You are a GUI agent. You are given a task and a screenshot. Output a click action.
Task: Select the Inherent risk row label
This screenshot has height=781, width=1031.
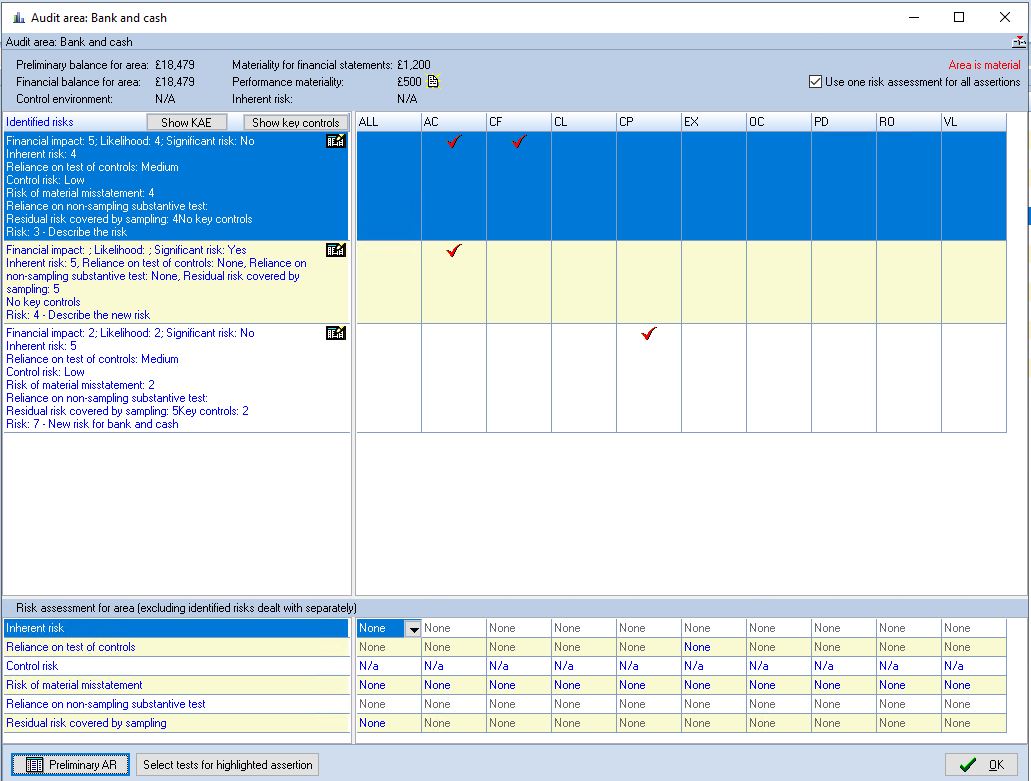coord(176,628)
